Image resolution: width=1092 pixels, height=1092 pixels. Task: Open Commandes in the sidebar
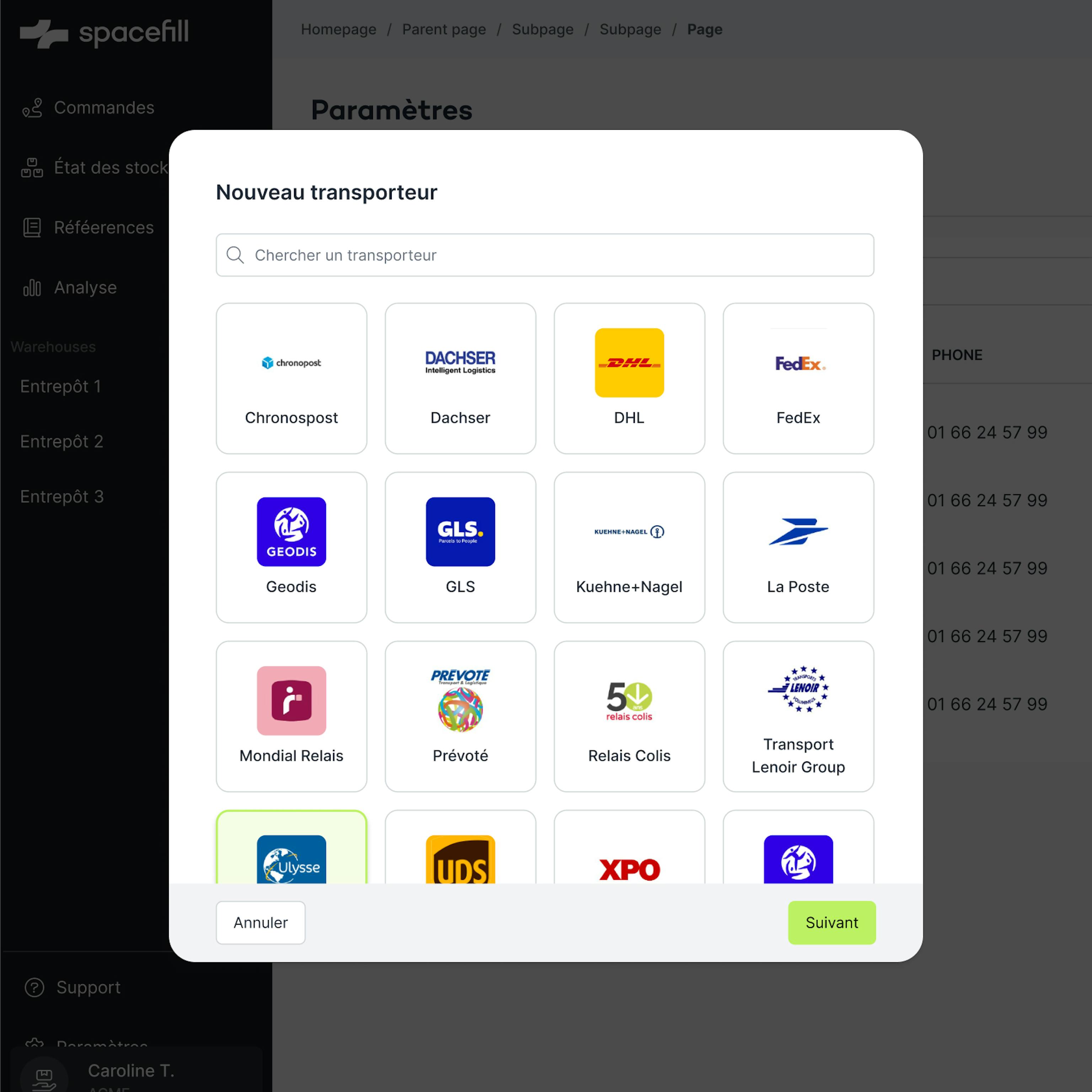[x=103, y=107]
